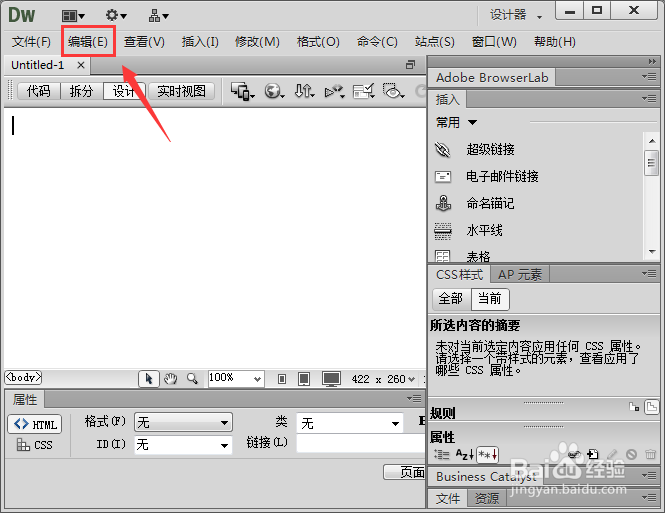Switch to the AP 元素 tab
The height and width of the screenshot is (513, 665).
pos(520,274)
